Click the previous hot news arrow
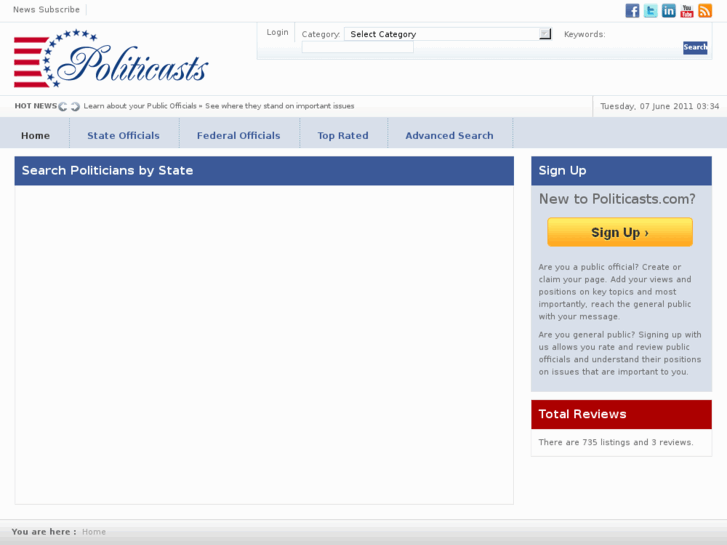The width and height of the screenshot is (727, 545). pyautogui.click(x=63, y=106)
